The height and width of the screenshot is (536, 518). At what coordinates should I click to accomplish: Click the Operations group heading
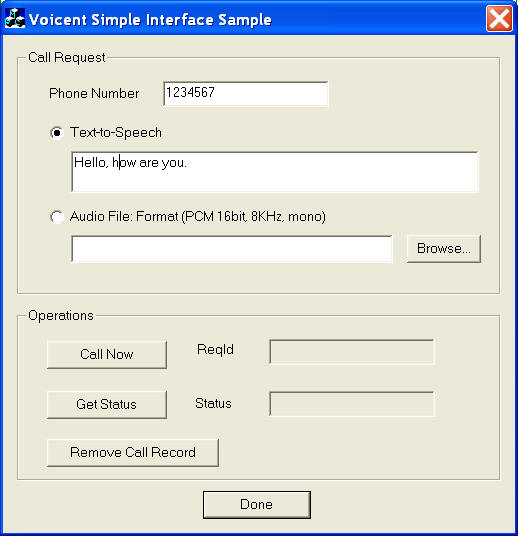(x=61, y=316)
